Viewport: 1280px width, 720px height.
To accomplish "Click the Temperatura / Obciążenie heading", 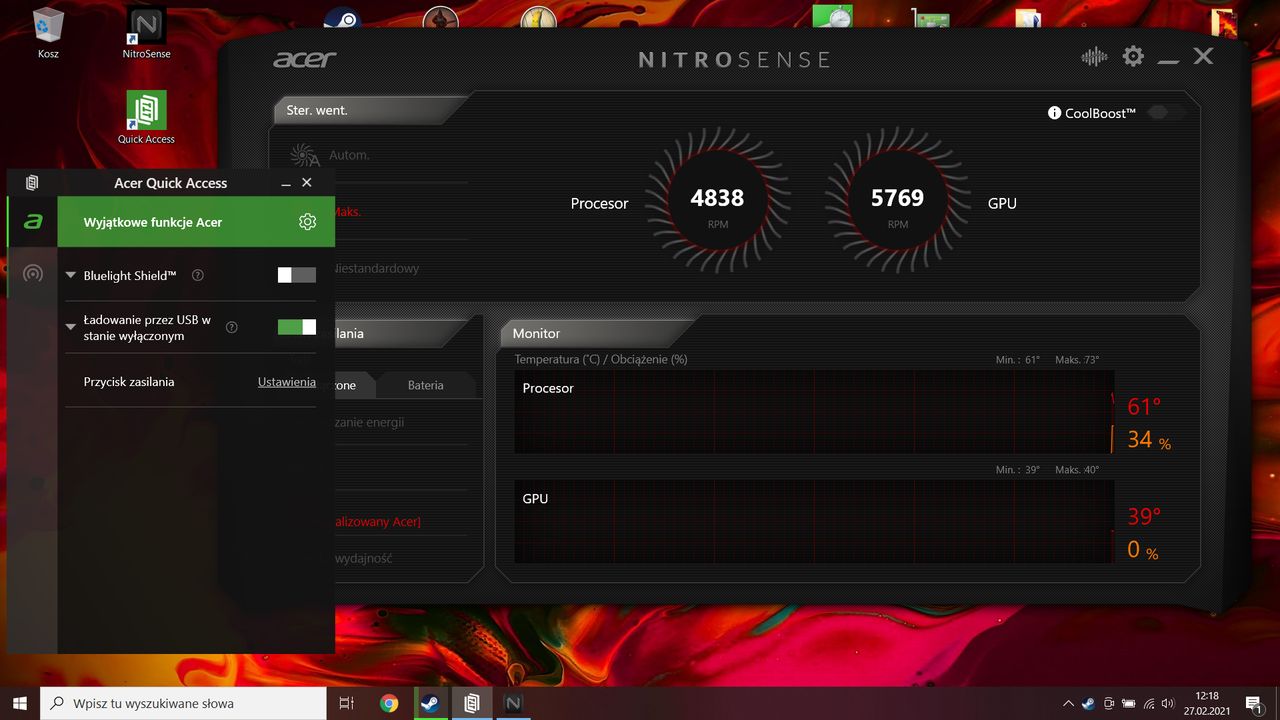I will point(601,359).
